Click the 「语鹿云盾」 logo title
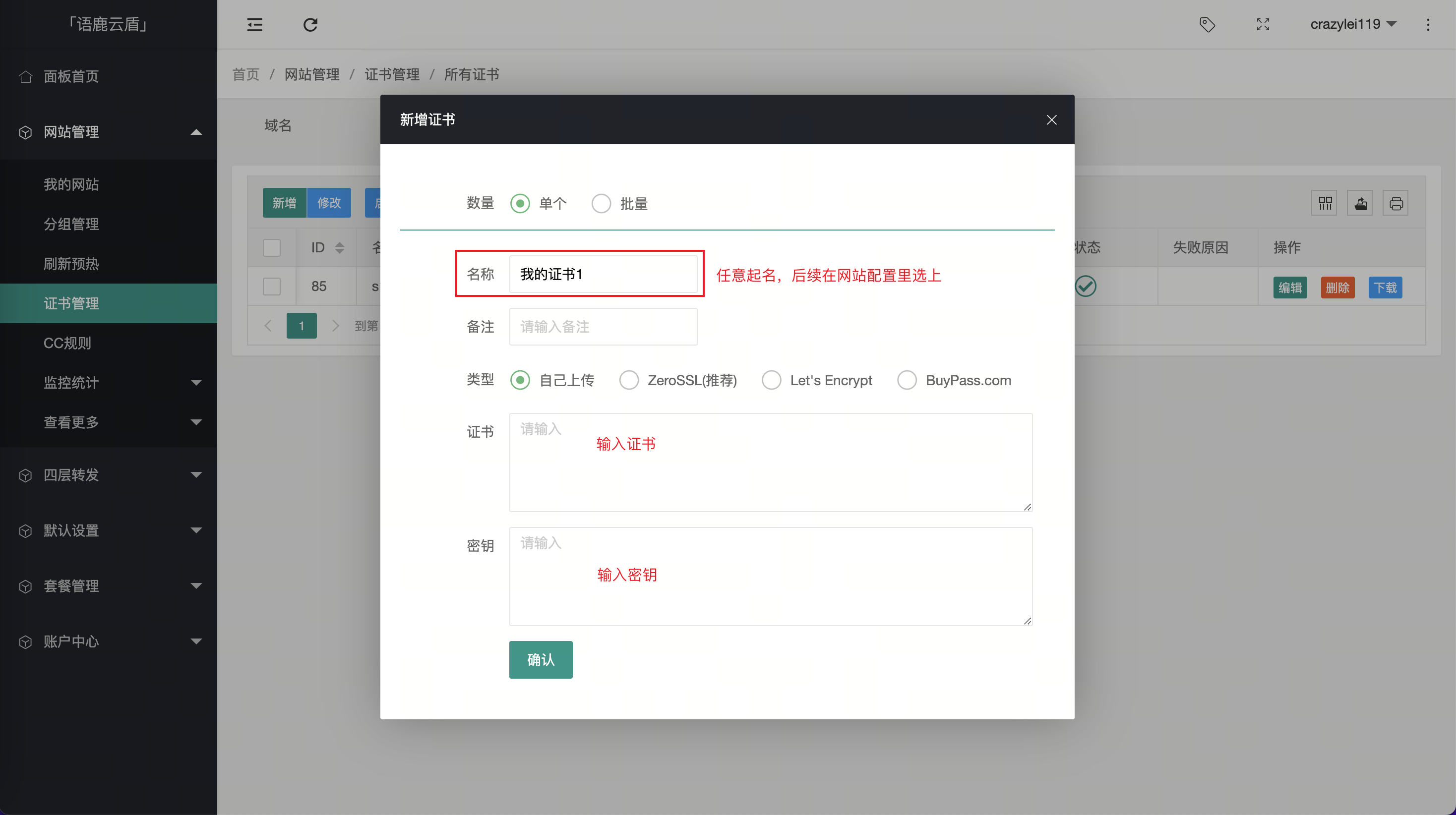This screenshot has width=1456, height=815. pyautogui.click(x=108, y=24)
